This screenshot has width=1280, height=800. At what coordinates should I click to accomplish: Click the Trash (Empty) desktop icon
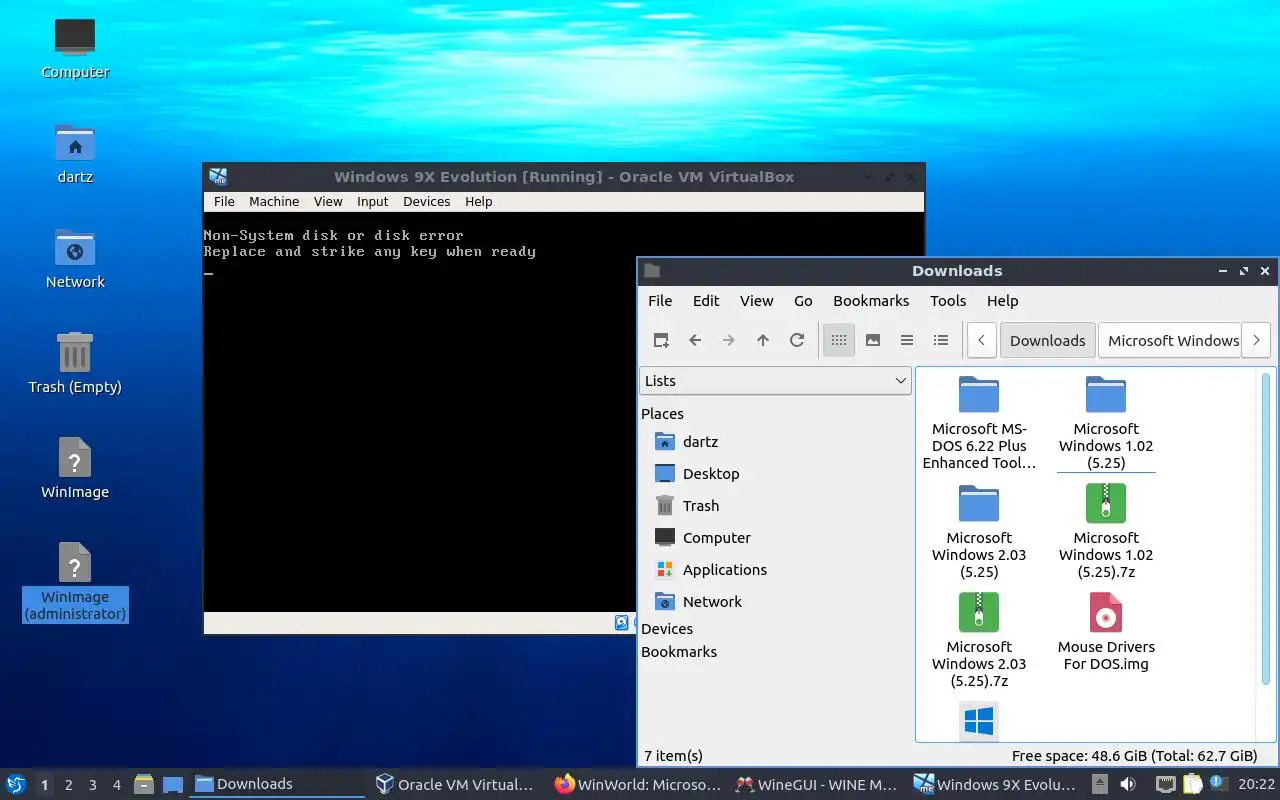pos(75,364)
